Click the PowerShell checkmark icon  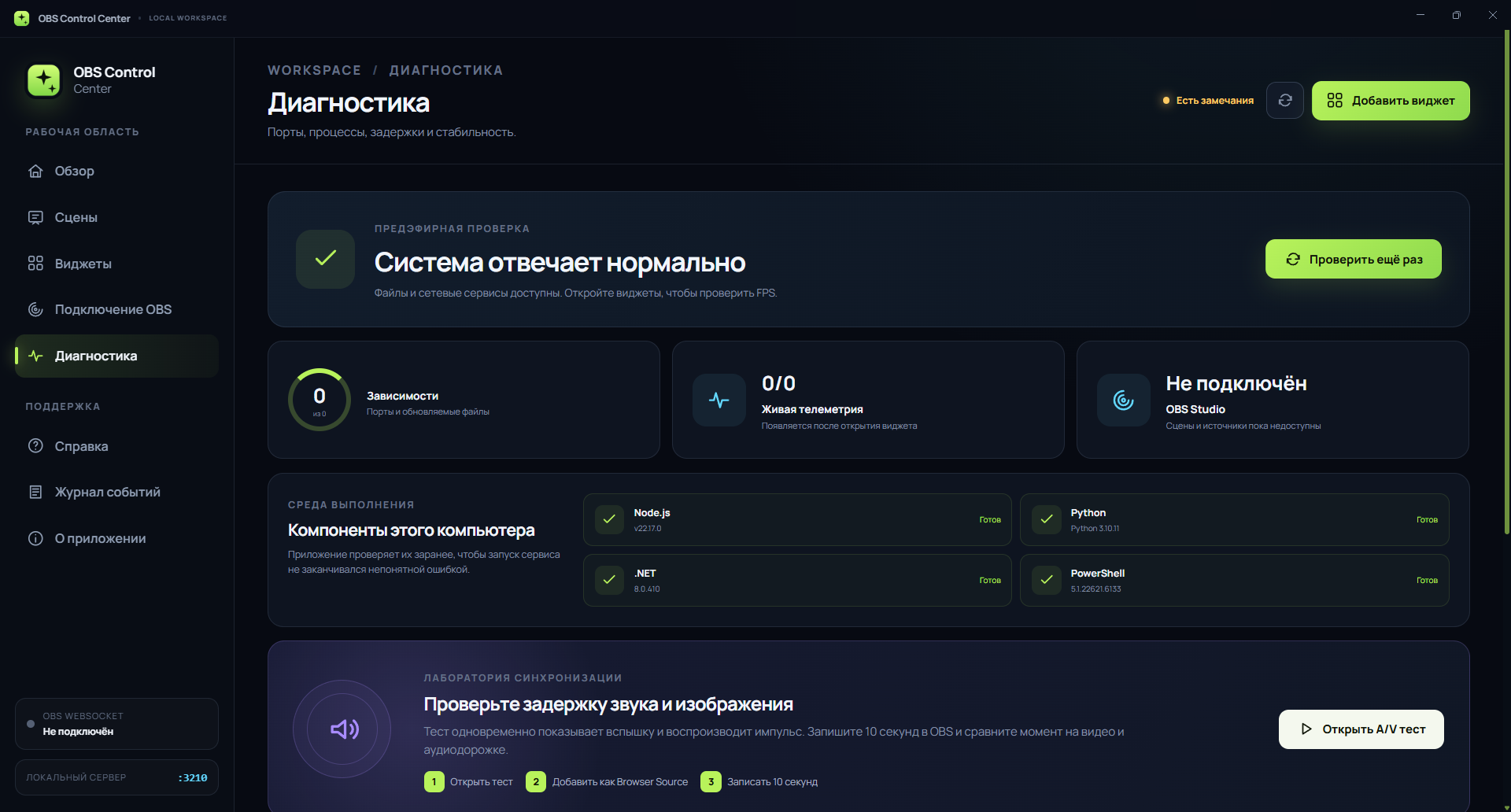1047,580
